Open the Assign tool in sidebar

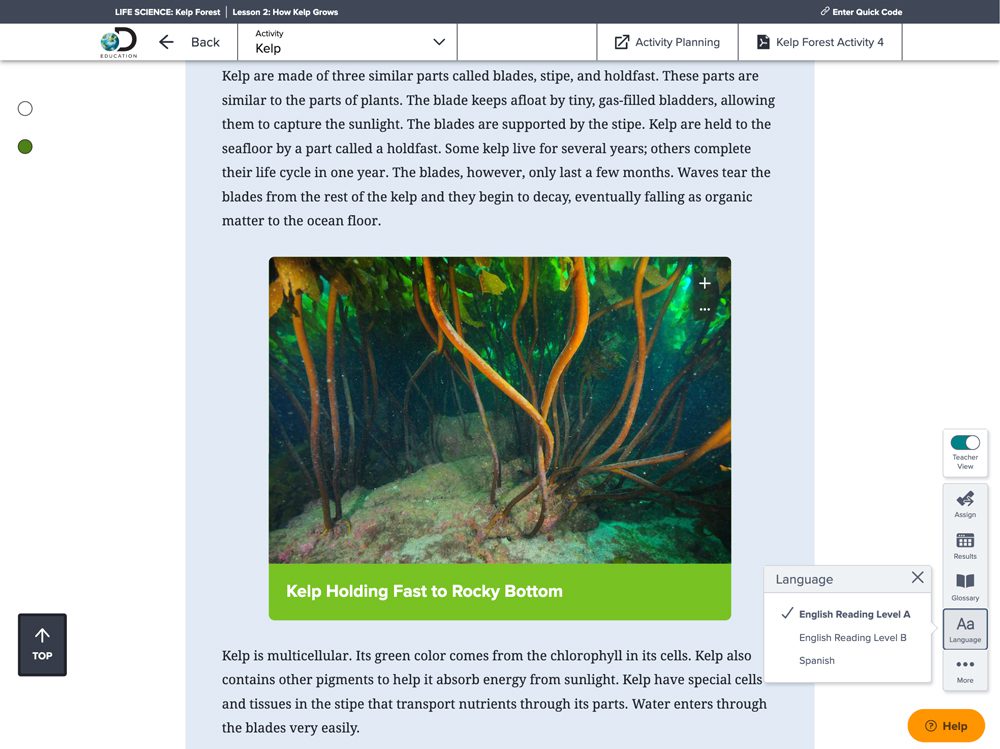(x=965, y=503)
